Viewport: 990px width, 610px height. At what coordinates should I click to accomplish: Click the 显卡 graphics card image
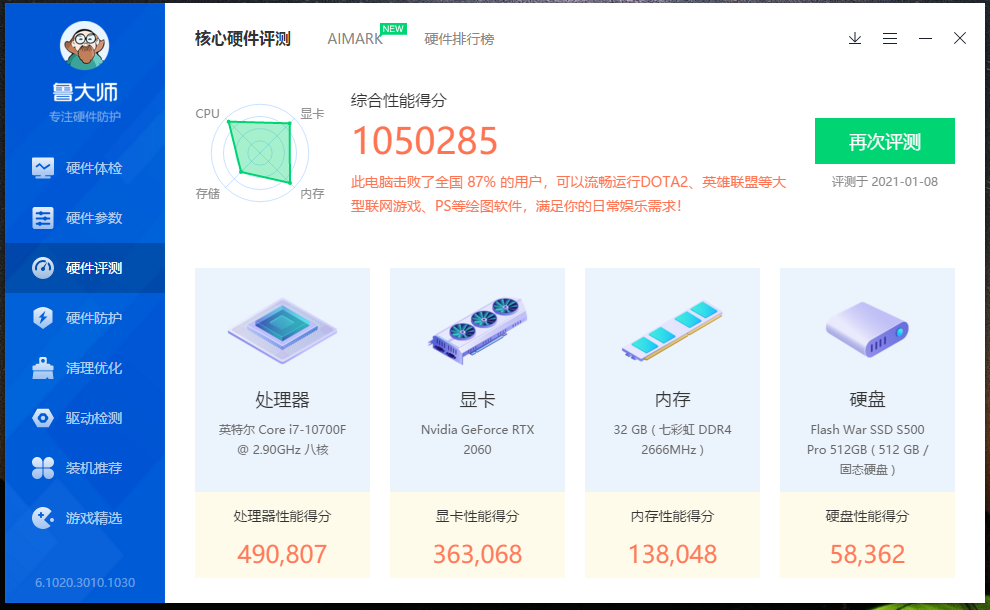[x=477, y=328]
